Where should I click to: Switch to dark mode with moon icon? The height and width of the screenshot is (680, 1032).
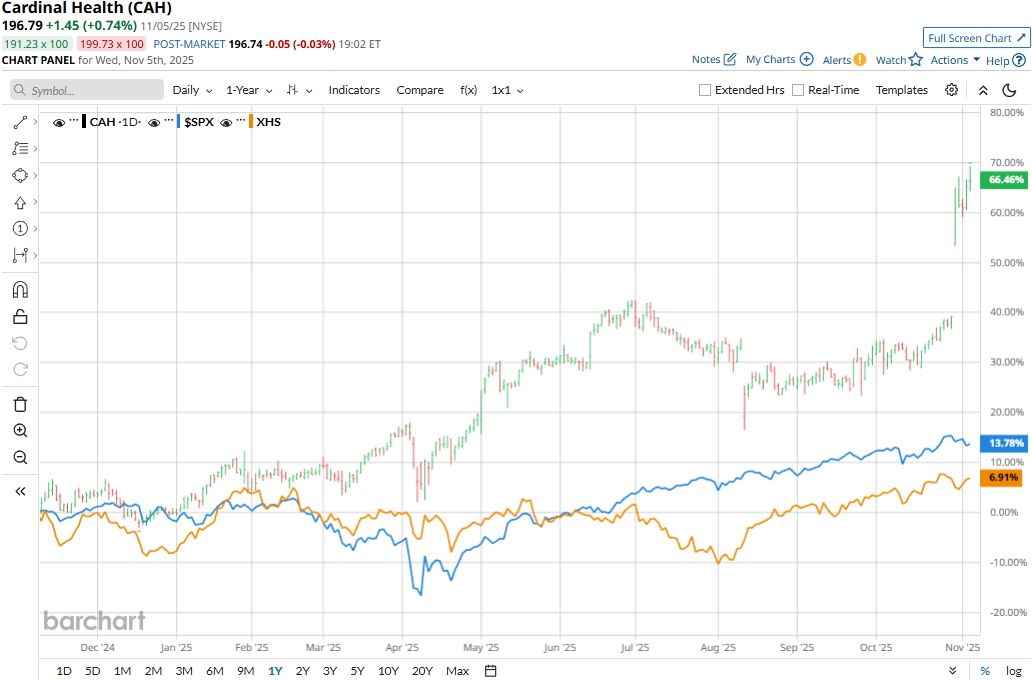(1009, 90)
